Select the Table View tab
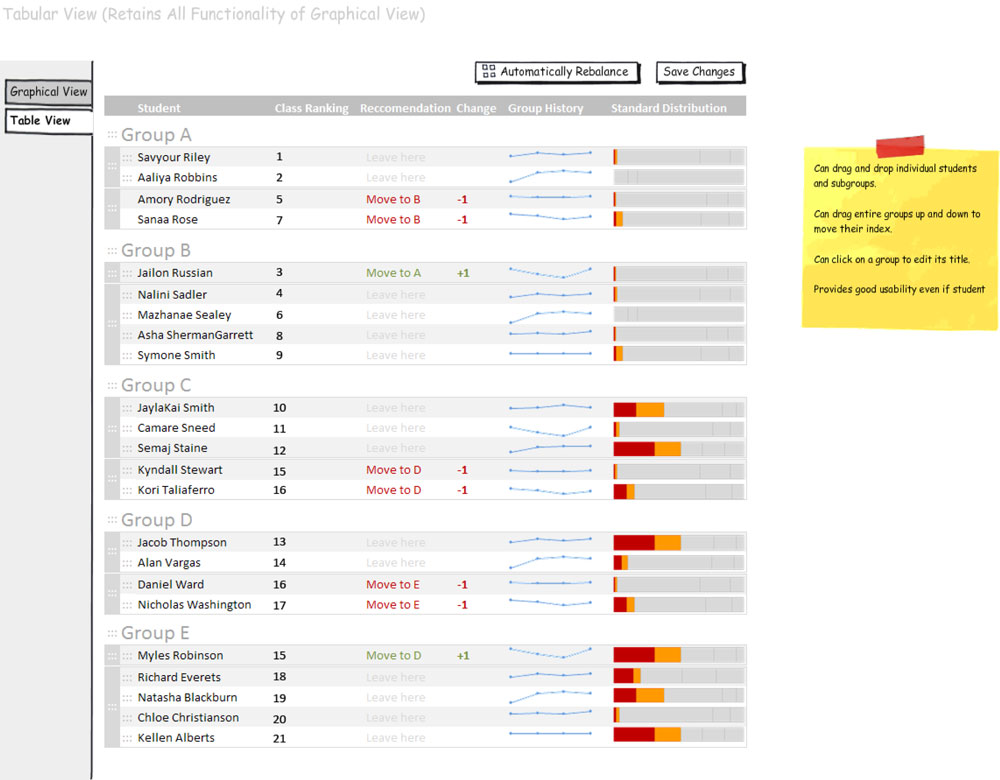This screenshot has width=1000, height=780. point(41,121)
